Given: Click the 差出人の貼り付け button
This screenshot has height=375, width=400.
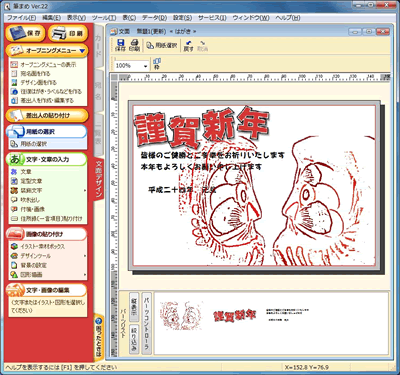Looking at the screenshot, I should 47,115.
